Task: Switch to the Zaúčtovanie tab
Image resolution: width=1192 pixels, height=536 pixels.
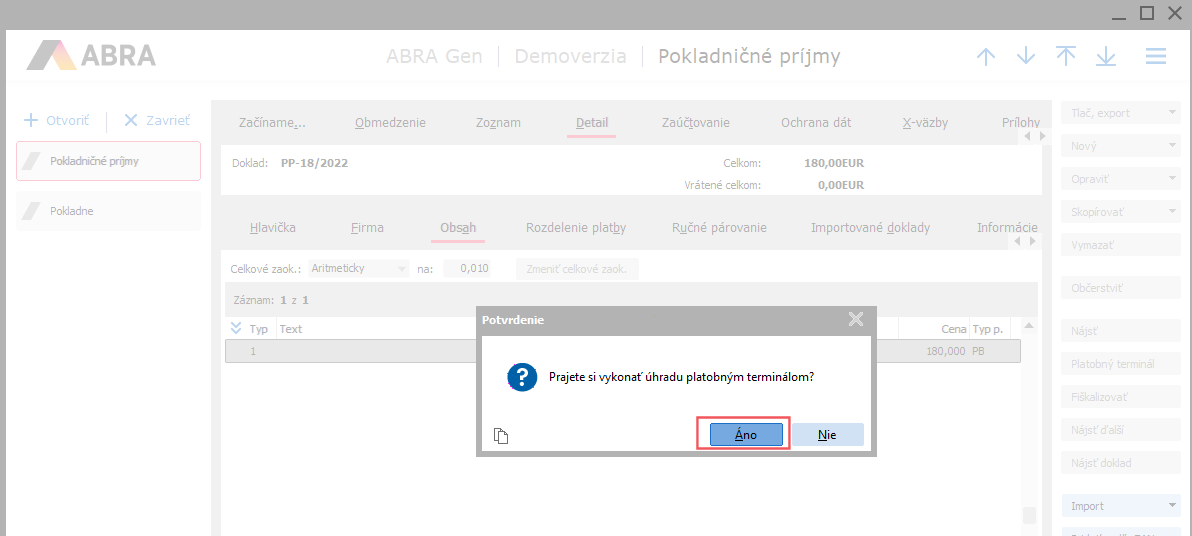Action: [x=695, y=123]
